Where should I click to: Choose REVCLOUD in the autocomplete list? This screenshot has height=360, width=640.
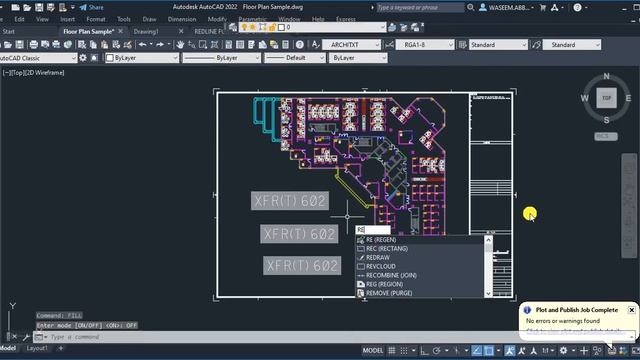tap(420, 267)
